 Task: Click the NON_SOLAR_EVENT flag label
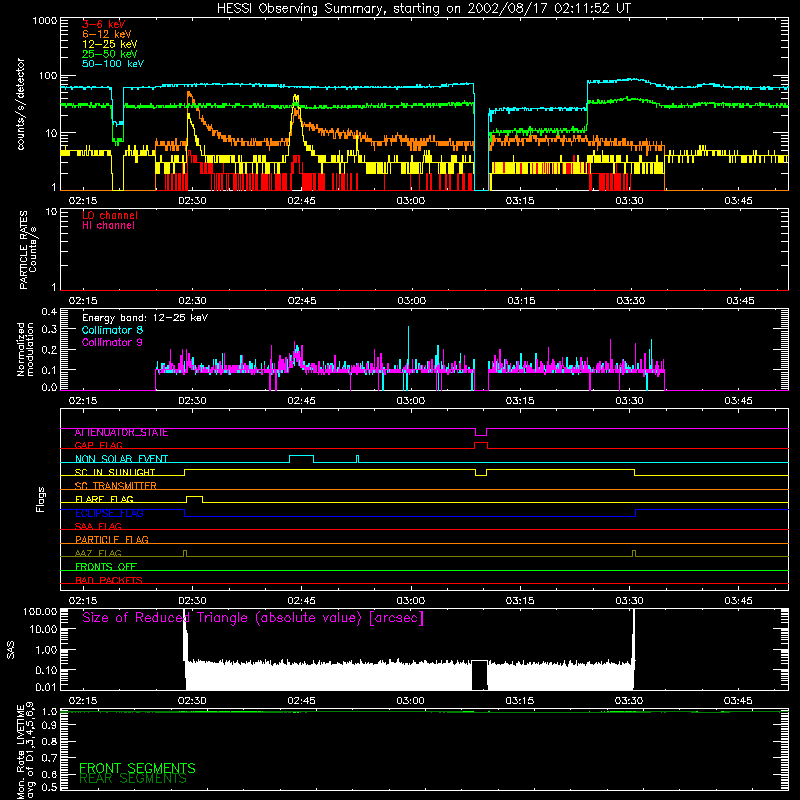point(121,459)
